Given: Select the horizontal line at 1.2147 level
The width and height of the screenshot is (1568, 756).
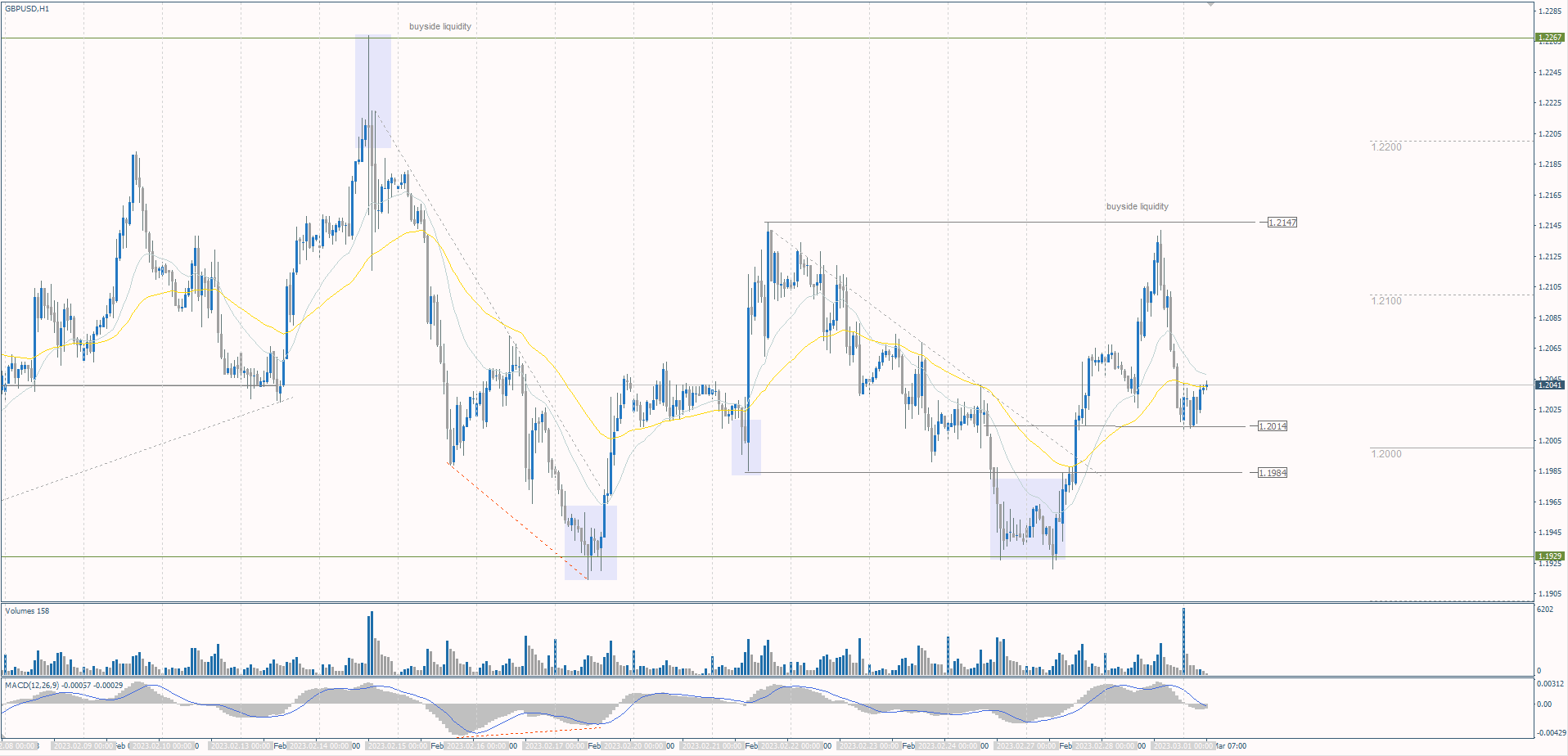Looking at the screenshot, I should [1010, 223].
